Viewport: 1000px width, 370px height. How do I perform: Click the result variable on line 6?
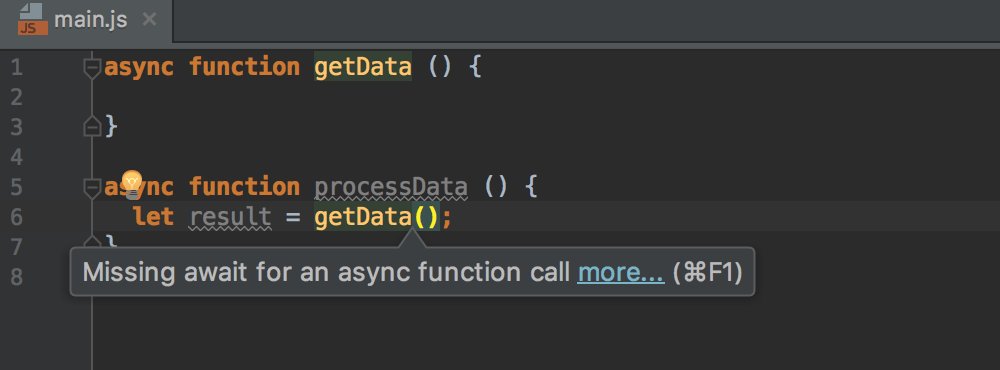click(x=231, y=218)
